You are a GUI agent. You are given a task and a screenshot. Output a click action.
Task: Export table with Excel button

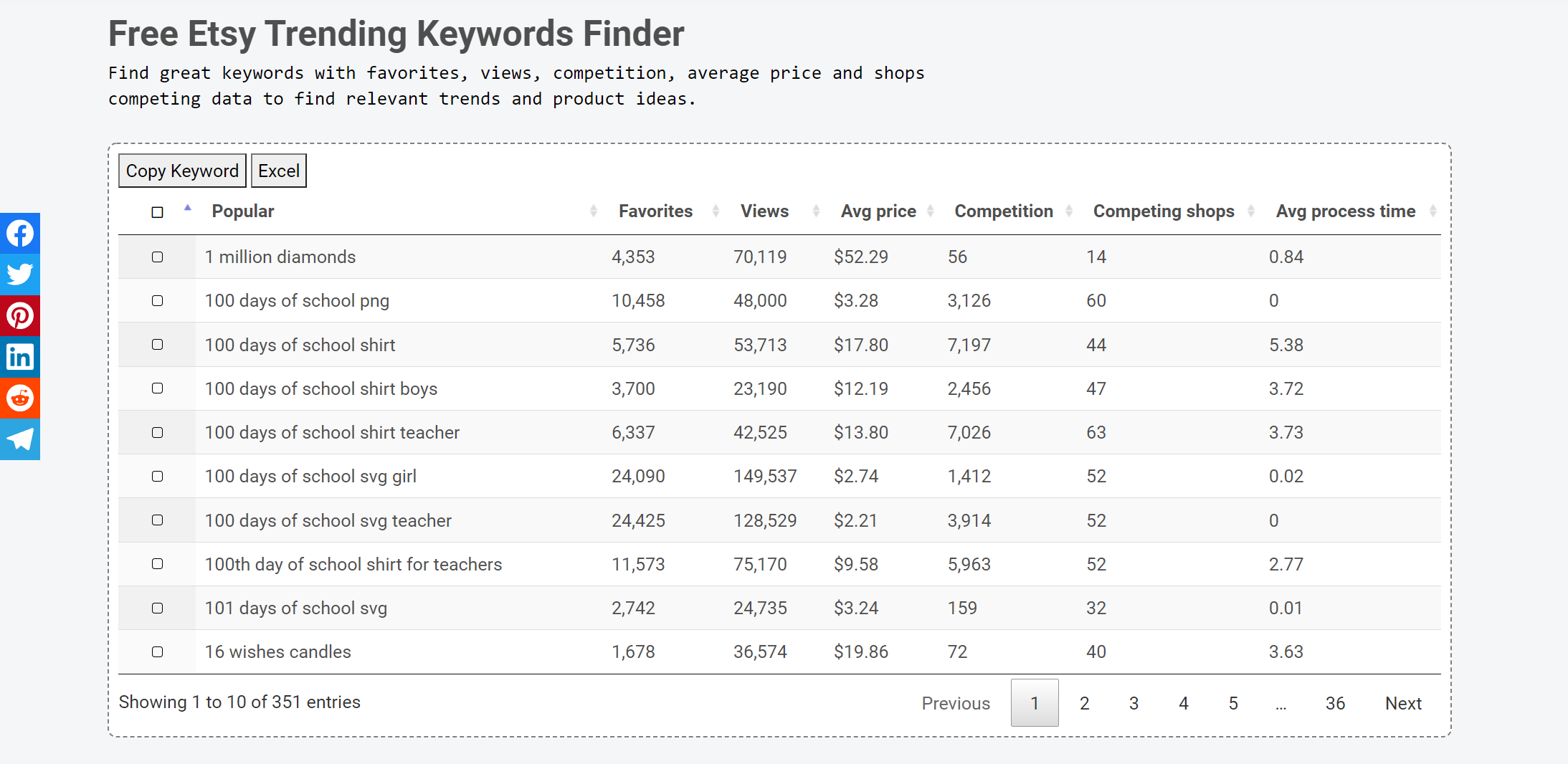click(x=279, y=171)
